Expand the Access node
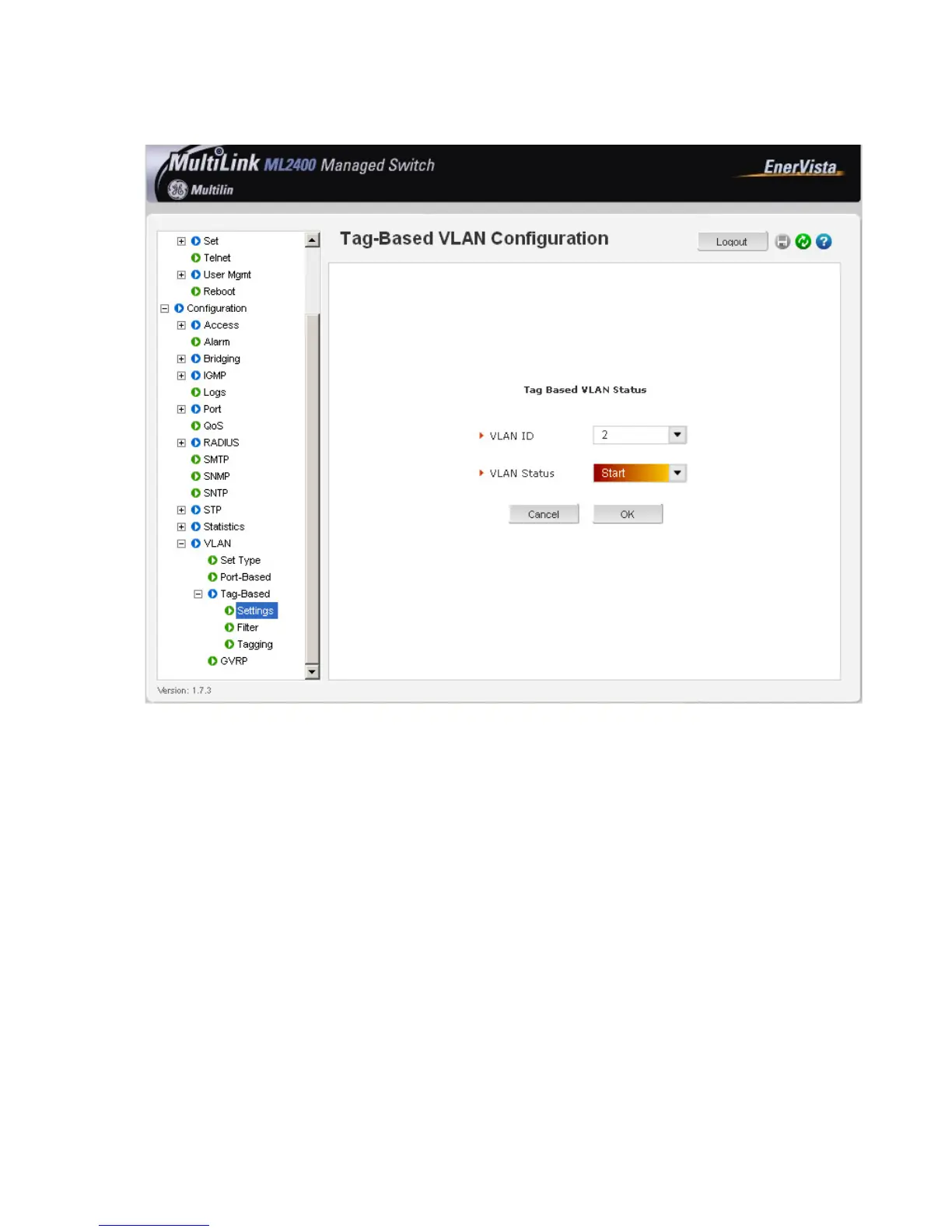This screenshot has width=952, height=1232. 181,325
